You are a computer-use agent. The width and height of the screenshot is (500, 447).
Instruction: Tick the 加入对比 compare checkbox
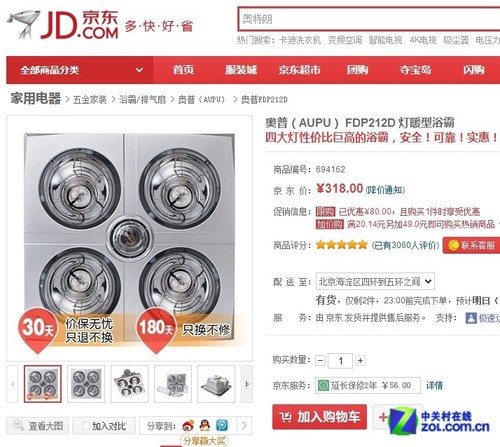tap(86, 426)
